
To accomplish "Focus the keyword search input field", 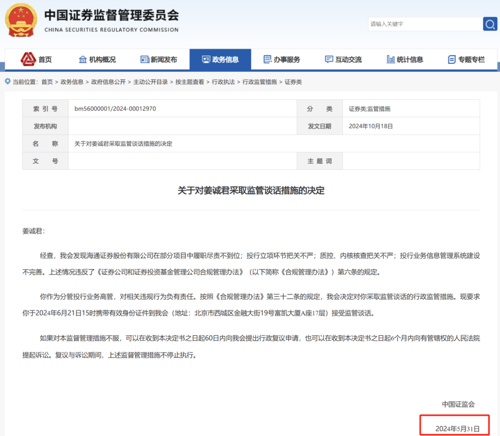I will pos(425,24).
